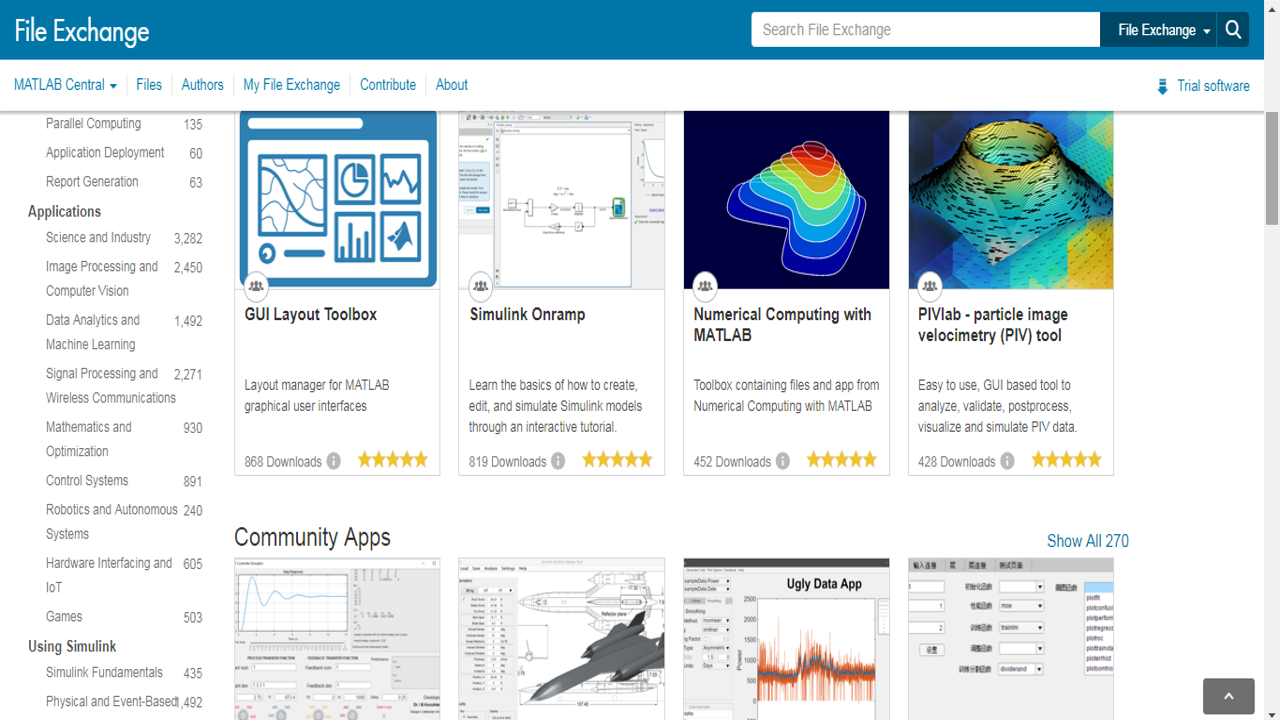Click the Trial software link
The width and height of the screenshot is (1280, 720).
point(1213,86)
